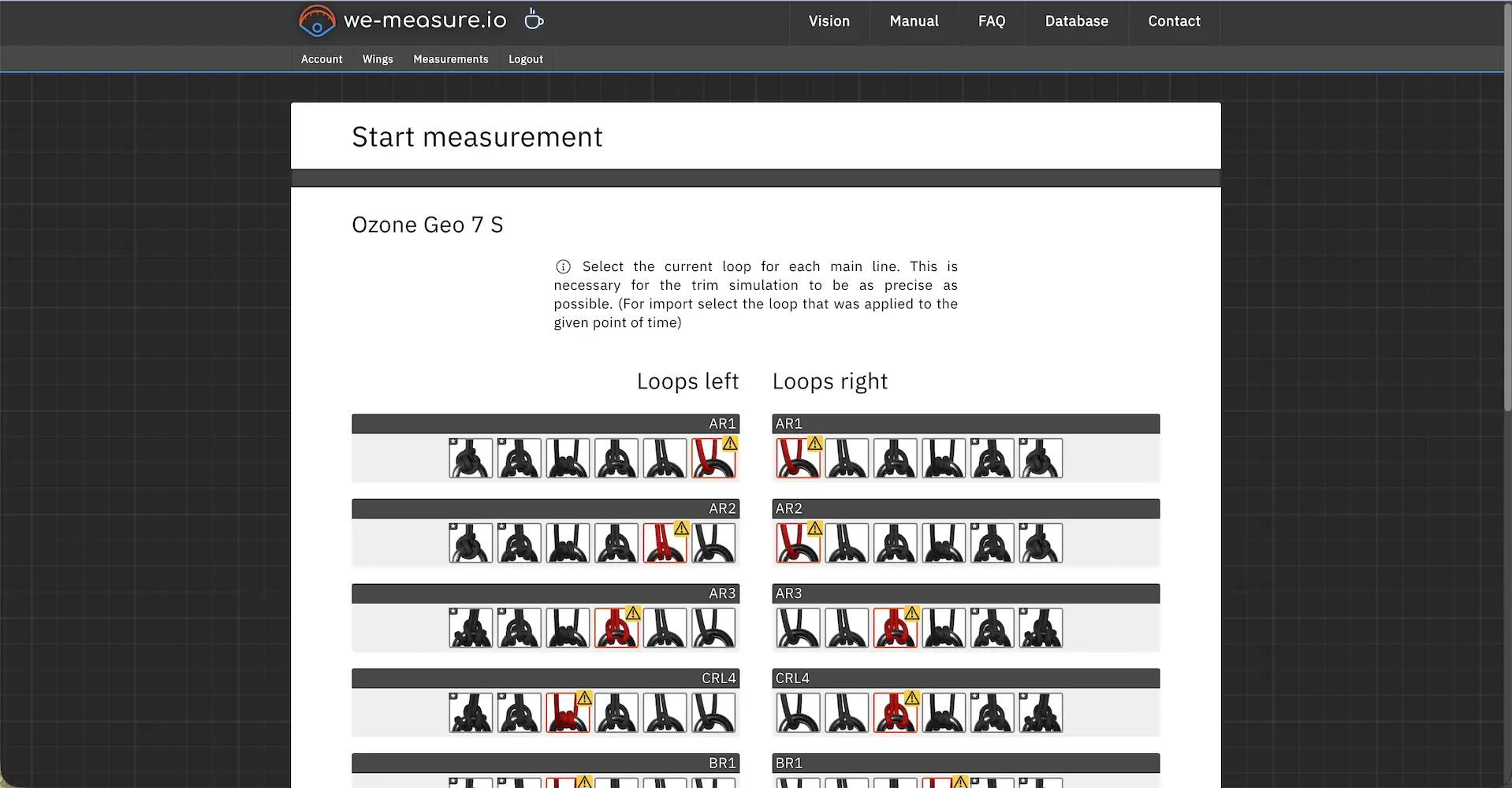Select first loop from left in left AR2 row

coord(471,544)
